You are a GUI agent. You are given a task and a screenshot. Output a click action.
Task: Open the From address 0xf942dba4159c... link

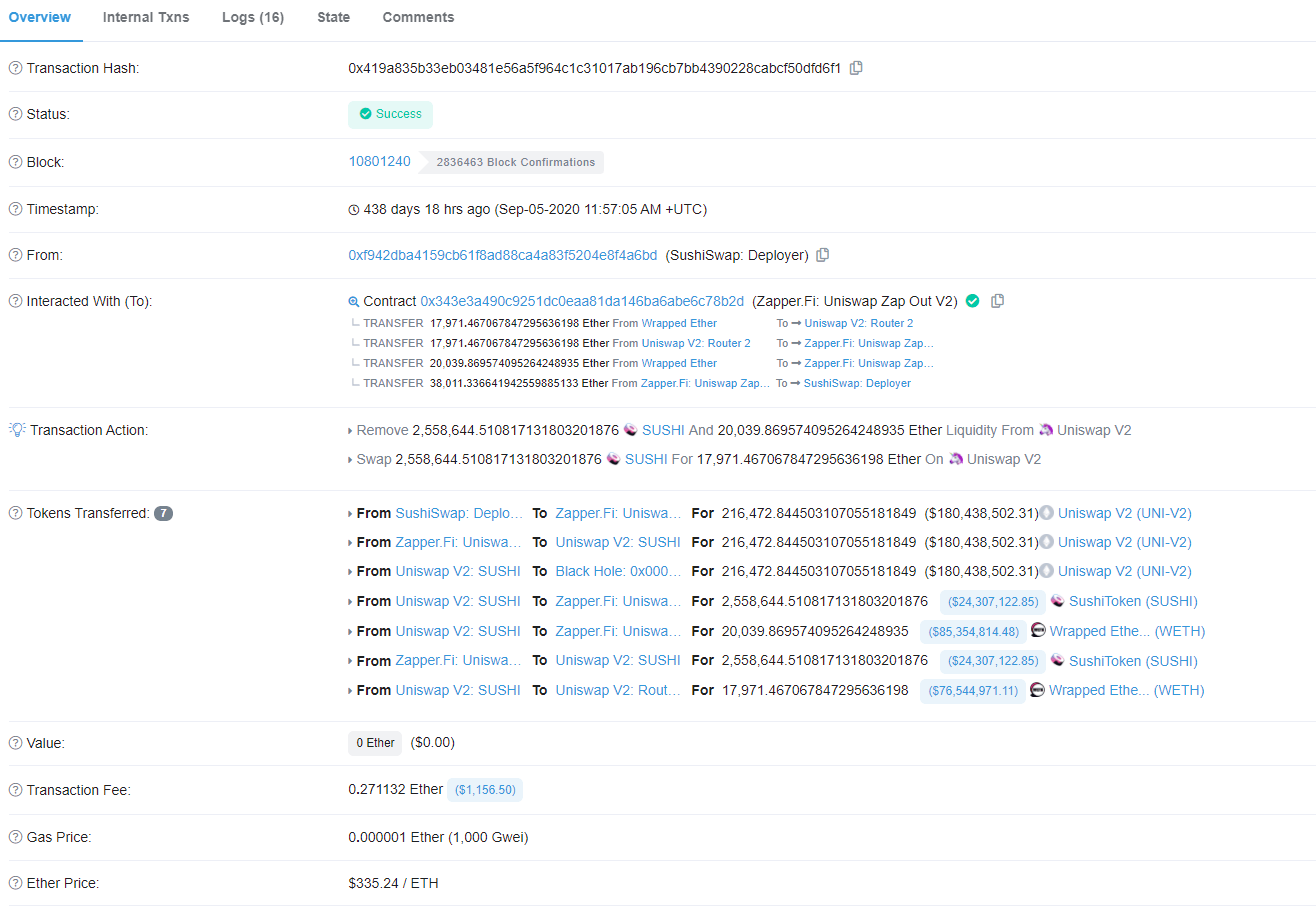click(503, 255)
